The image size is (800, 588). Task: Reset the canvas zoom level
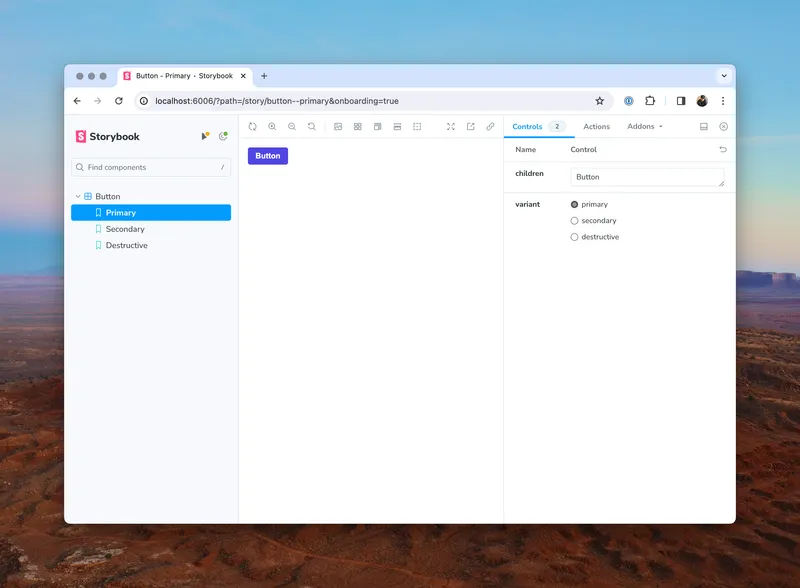point(312,127)
